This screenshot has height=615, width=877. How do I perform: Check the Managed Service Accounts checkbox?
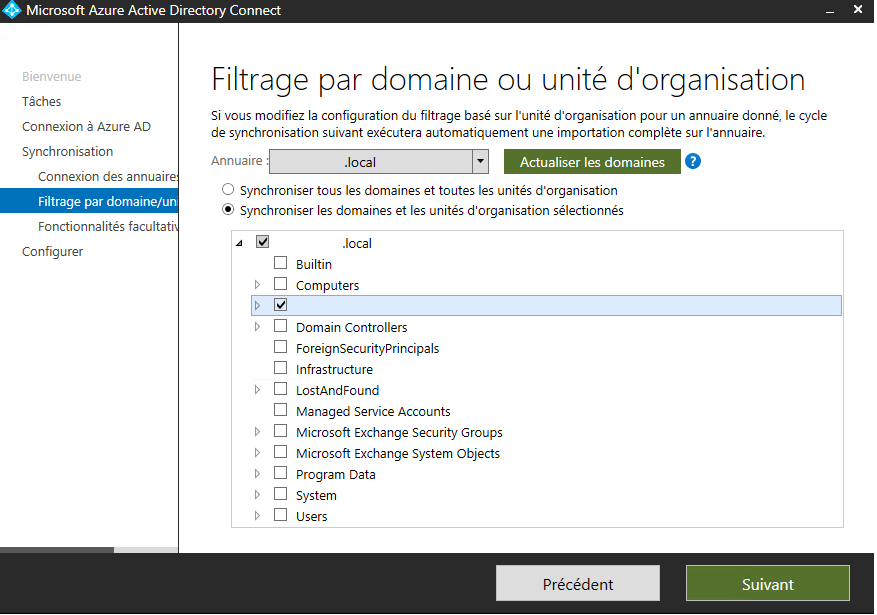point(280,410)
